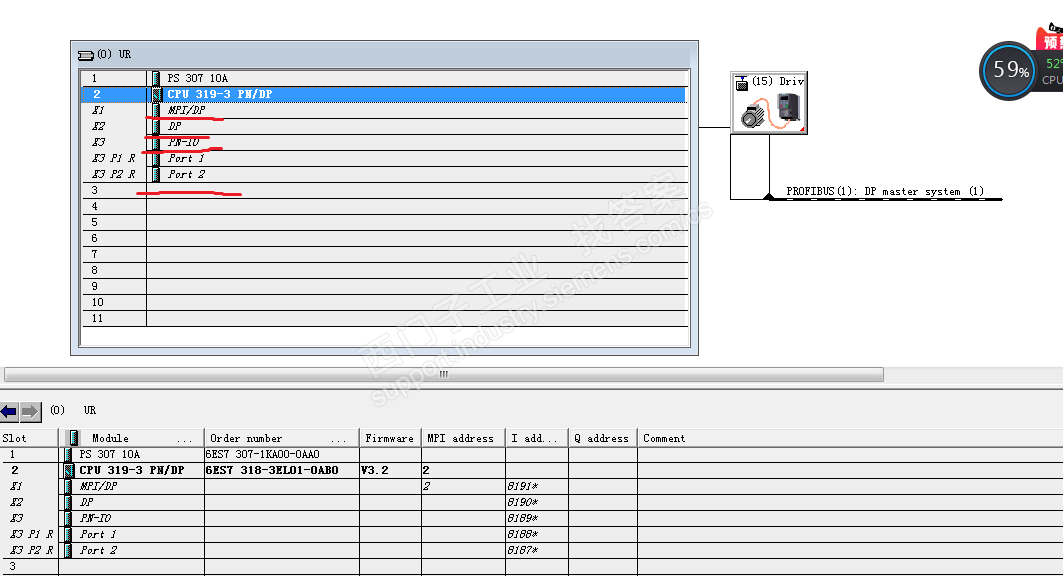Select CPU 319-3 PN/DP row in rack
Viewport: 1063px width, 576px height.
tap(384, 94)
